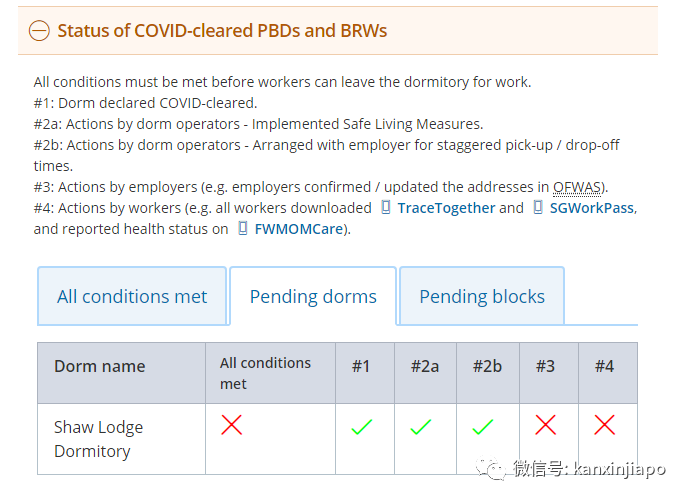Open the Pending blocks tab
This screenshot has width=687, height=500.
[482, 296]
